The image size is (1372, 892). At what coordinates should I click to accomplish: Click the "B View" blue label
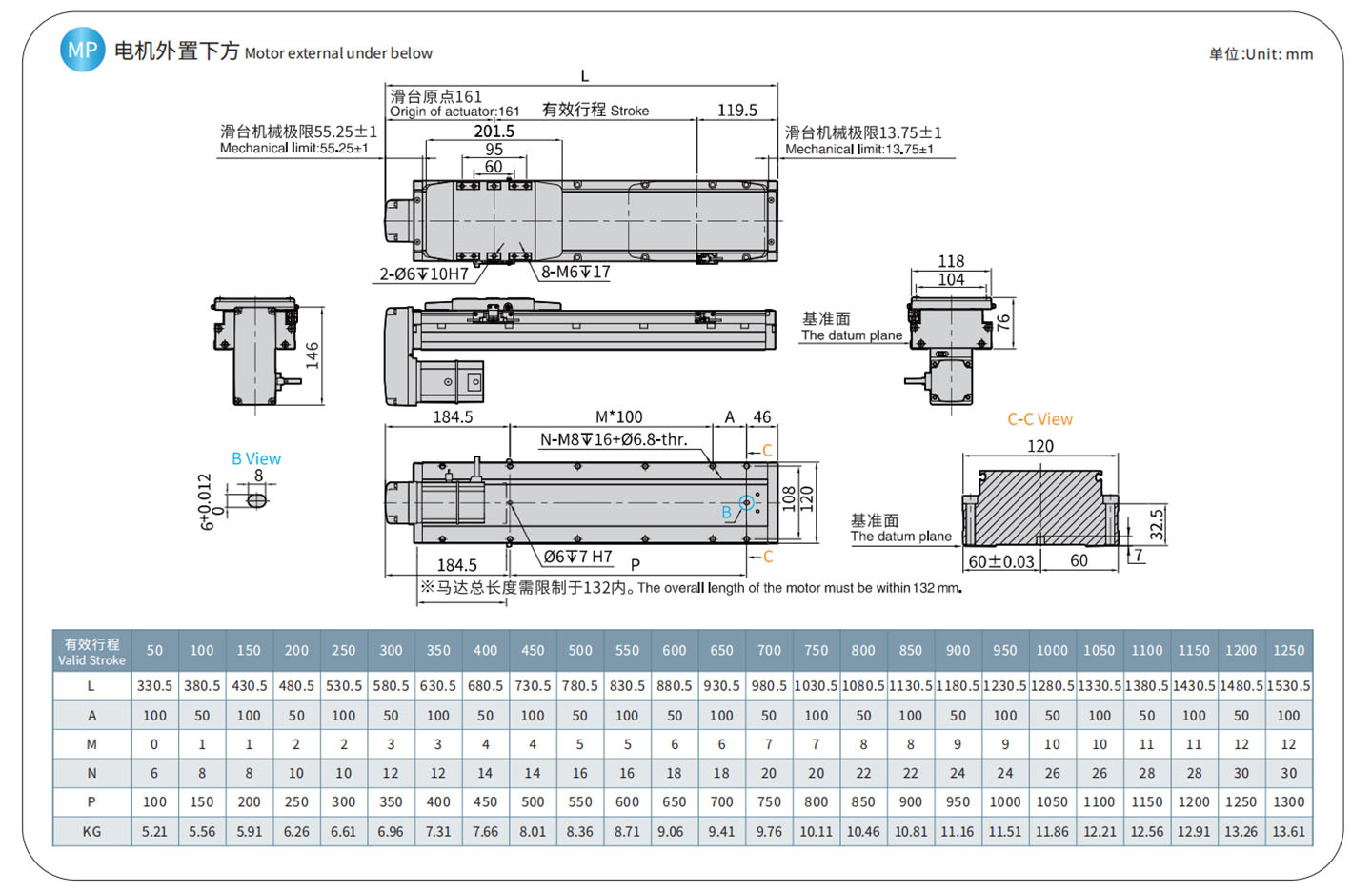256,458
